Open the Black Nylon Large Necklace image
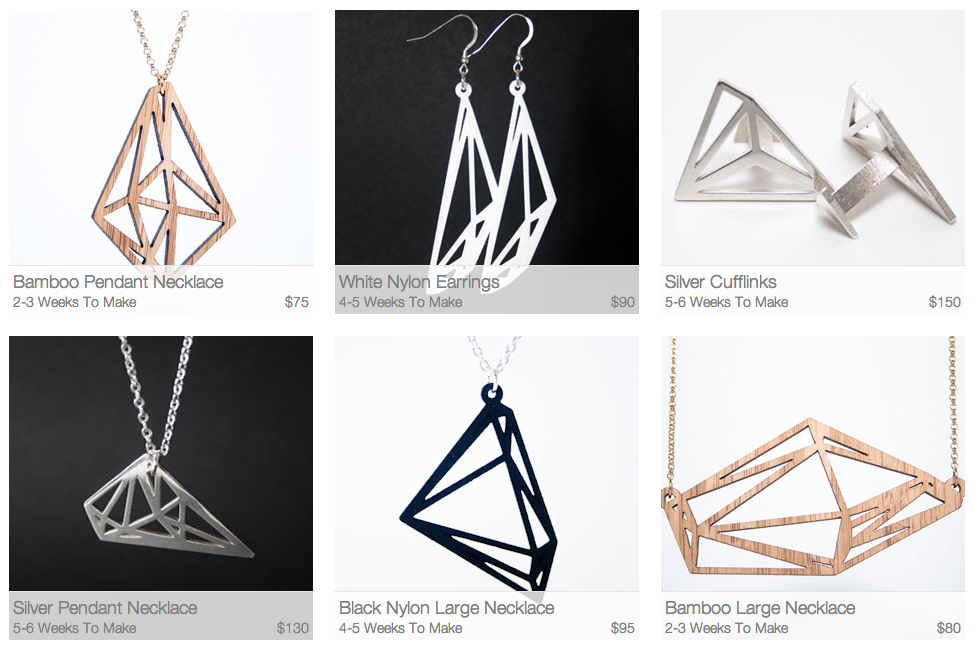Screen dimensions: 974x645 click(x=486, y=464)
